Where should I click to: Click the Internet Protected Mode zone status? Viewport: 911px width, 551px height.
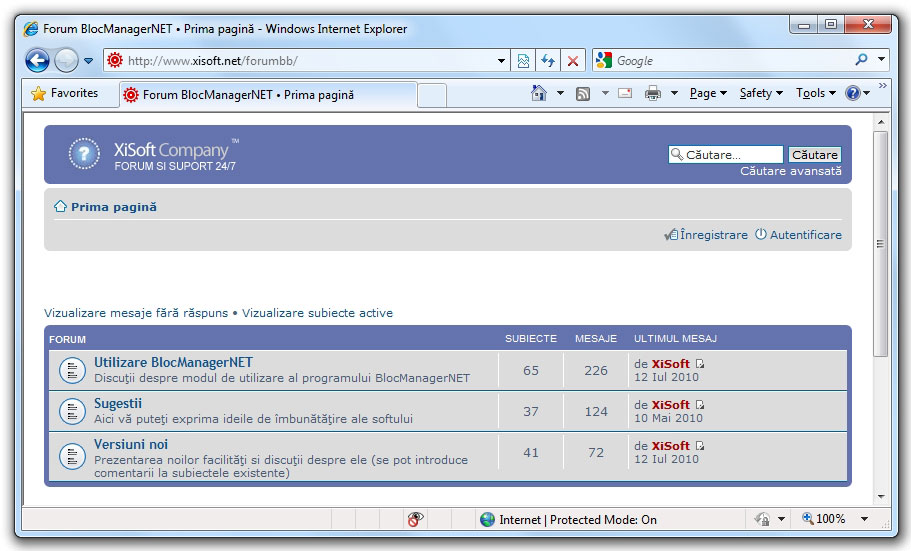tap(568, 519)
